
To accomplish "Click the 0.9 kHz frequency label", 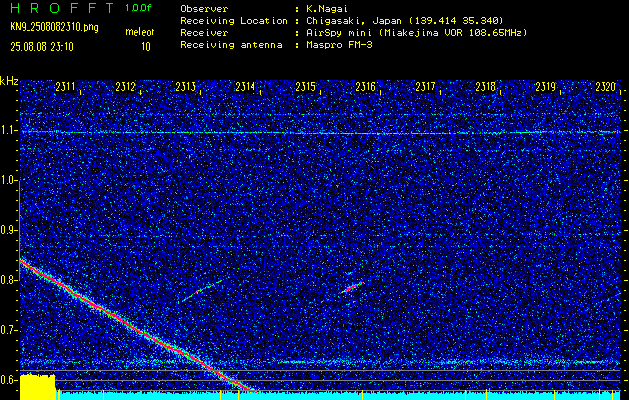I will (8, 230).
